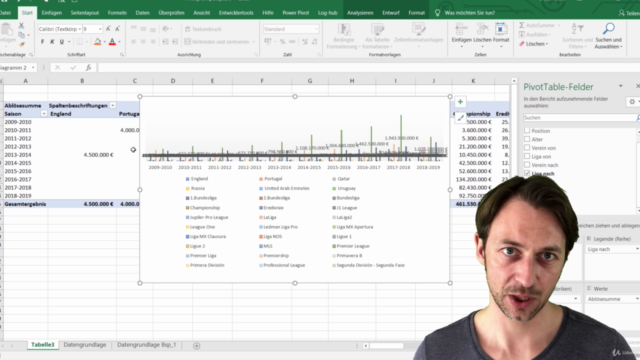Click the confirm checkmark in formula bar
The height and width of the screenshot is (360, 640).
point(73,68)
